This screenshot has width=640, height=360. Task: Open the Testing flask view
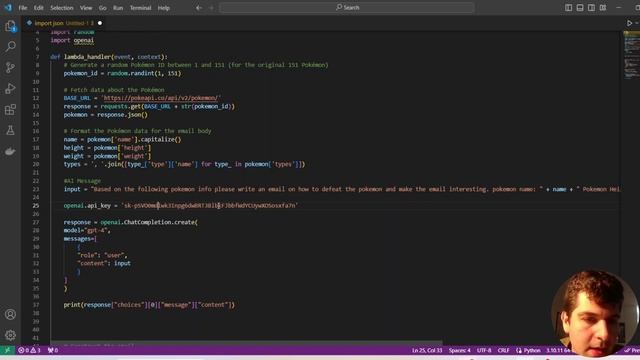pyautogui.click(x=11, y=130)
